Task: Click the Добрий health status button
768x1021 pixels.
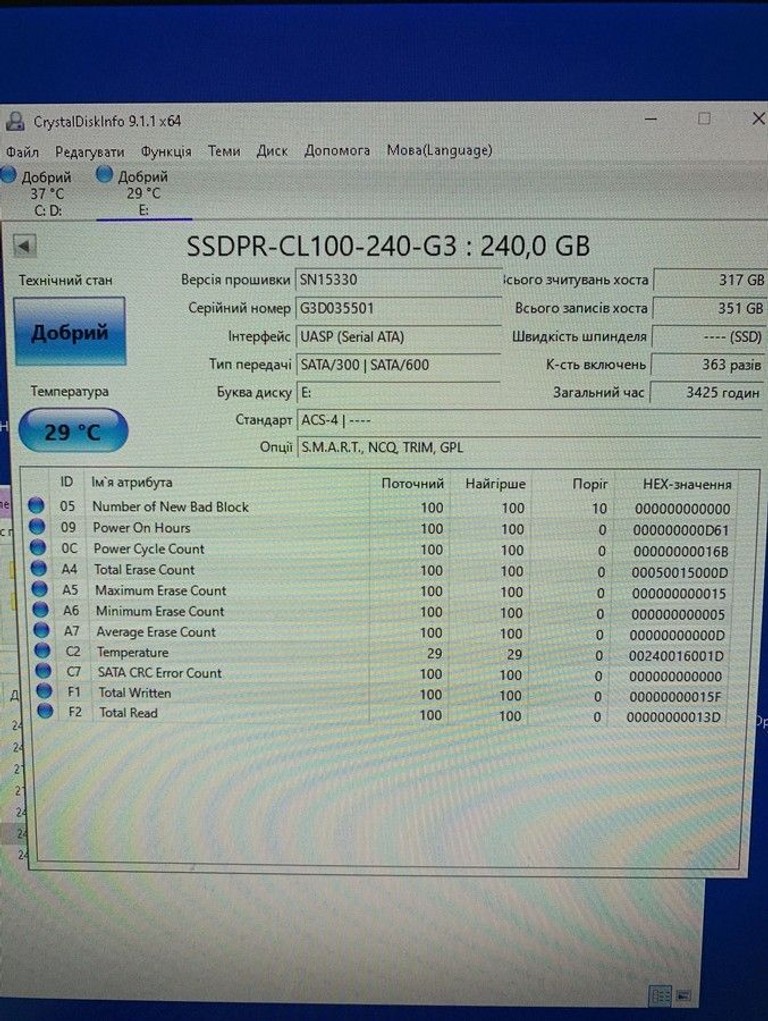Action: tap(69, 331)
